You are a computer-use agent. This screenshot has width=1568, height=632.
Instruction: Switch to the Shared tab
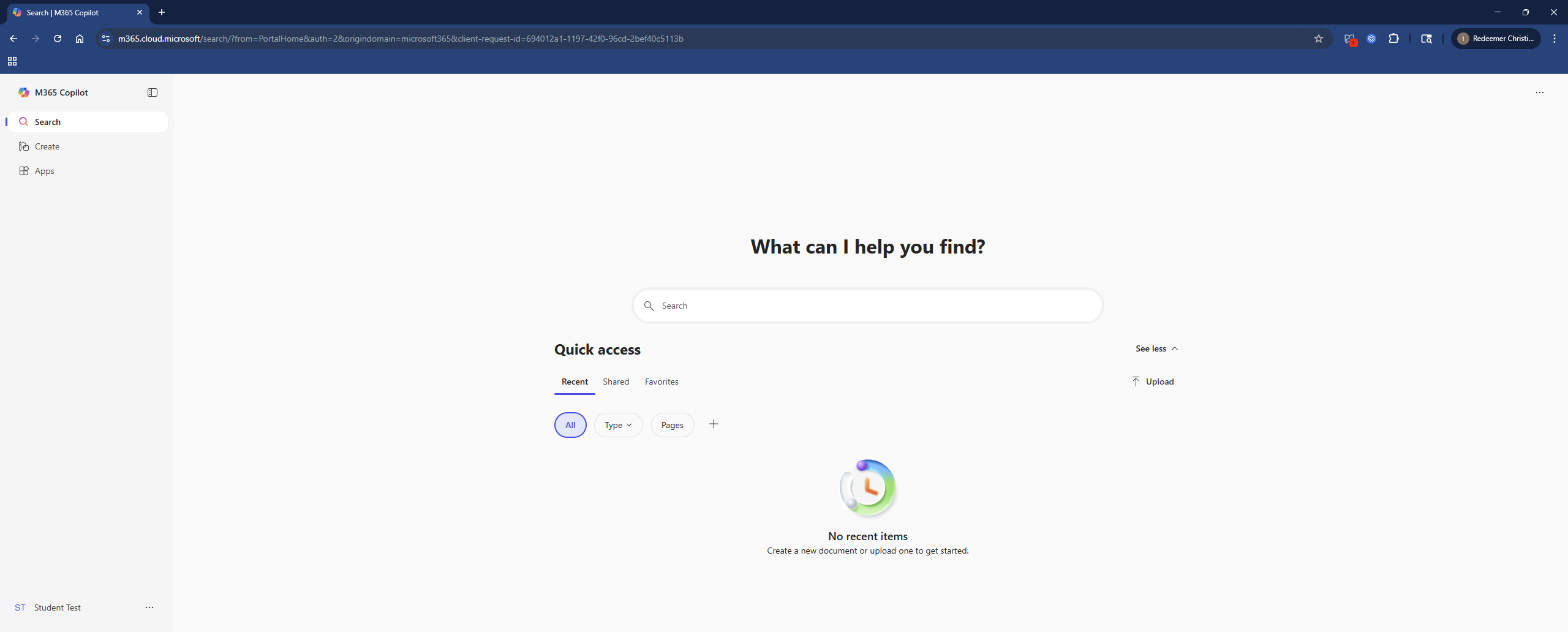coord(616,382)
